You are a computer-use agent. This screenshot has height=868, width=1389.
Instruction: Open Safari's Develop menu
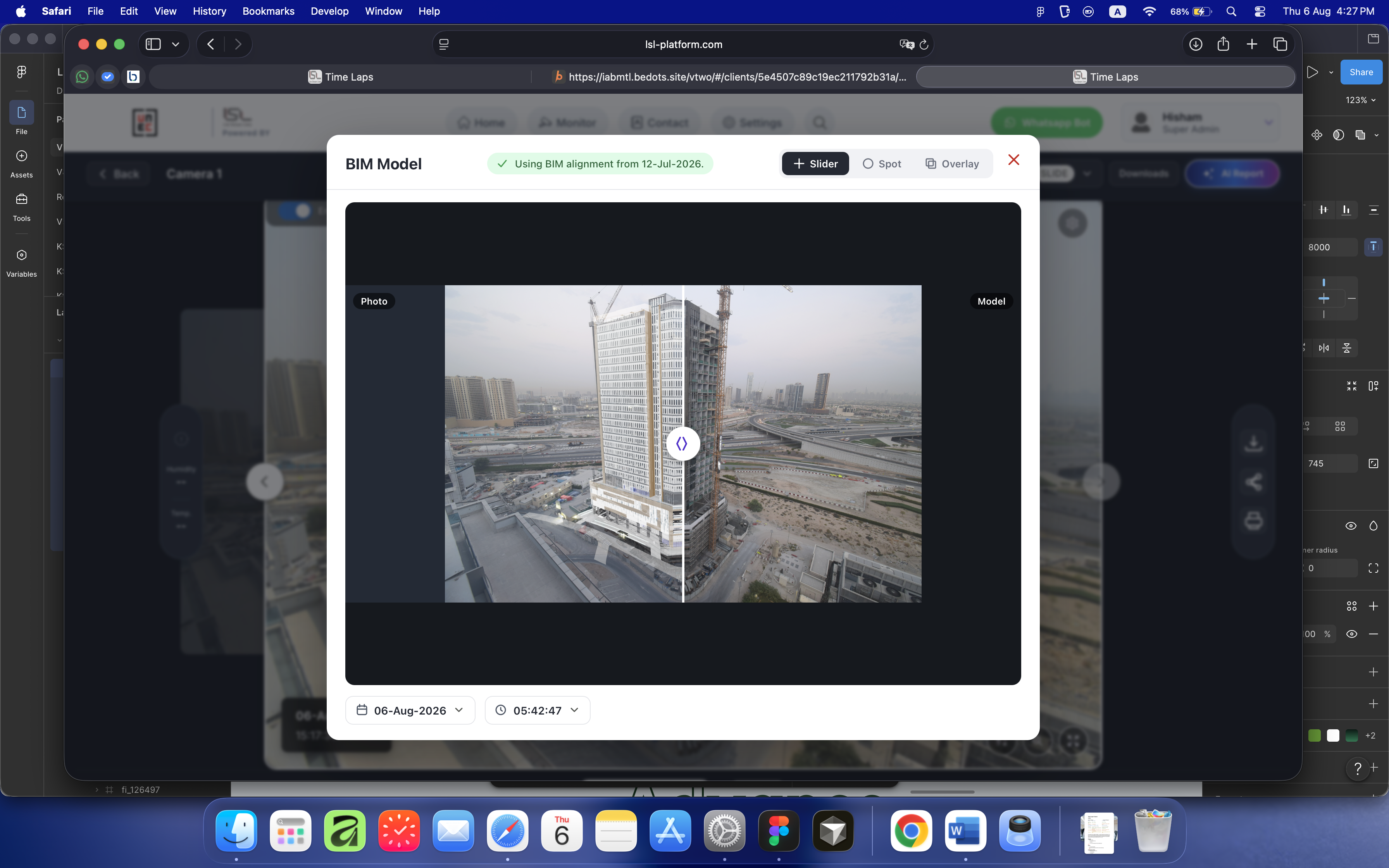pyautogui.click(x=329, y=11)
